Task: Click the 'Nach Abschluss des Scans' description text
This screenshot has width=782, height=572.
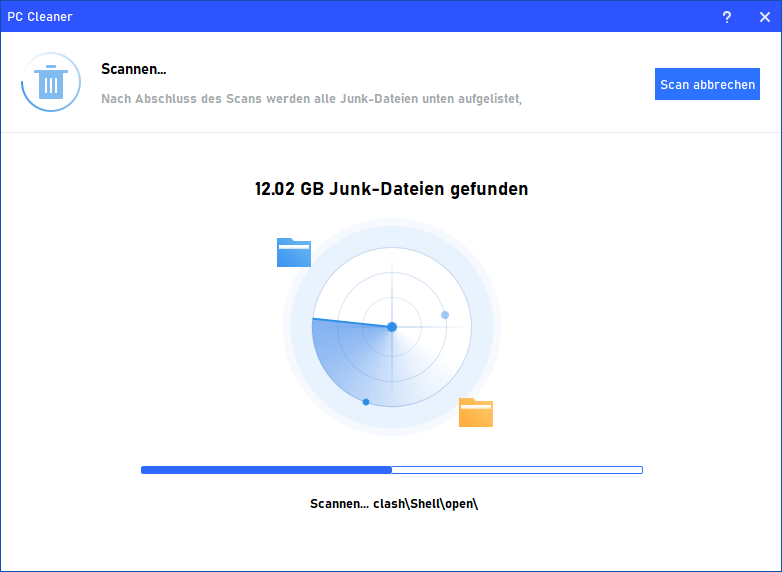Action: point(311,99)
